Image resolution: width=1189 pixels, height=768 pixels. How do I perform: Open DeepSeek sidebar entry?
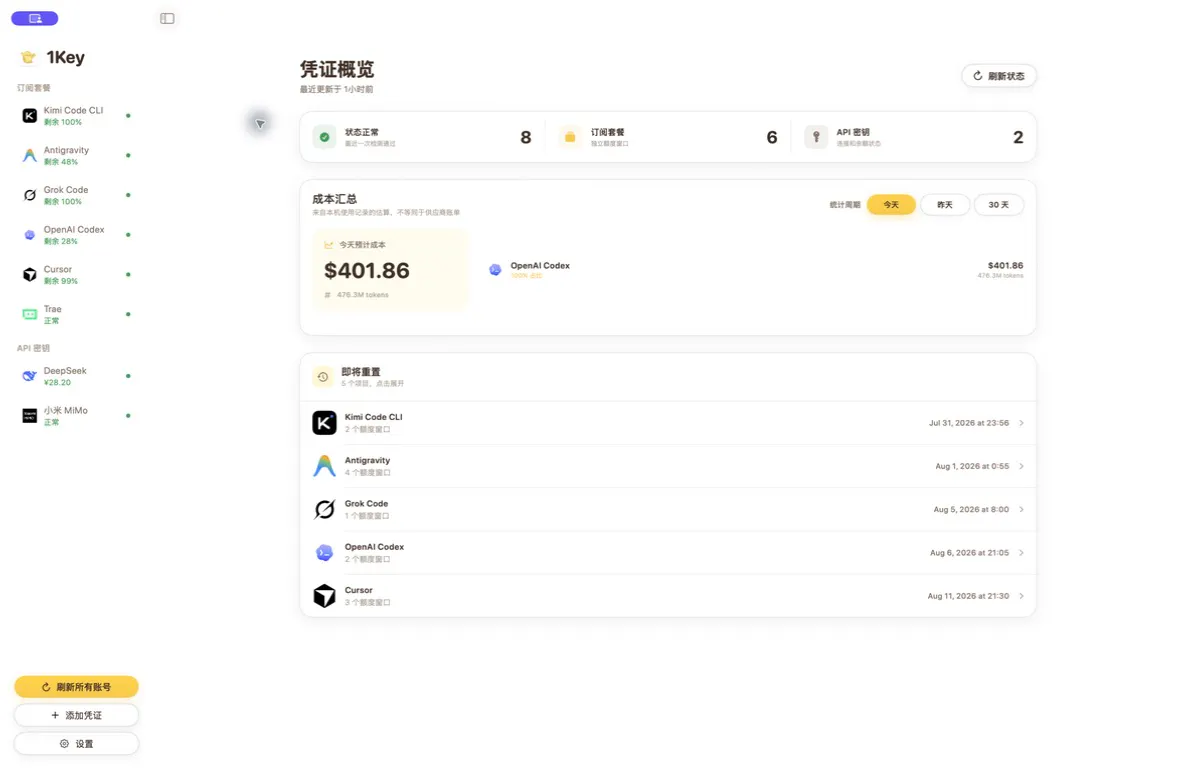click(76, 376)
